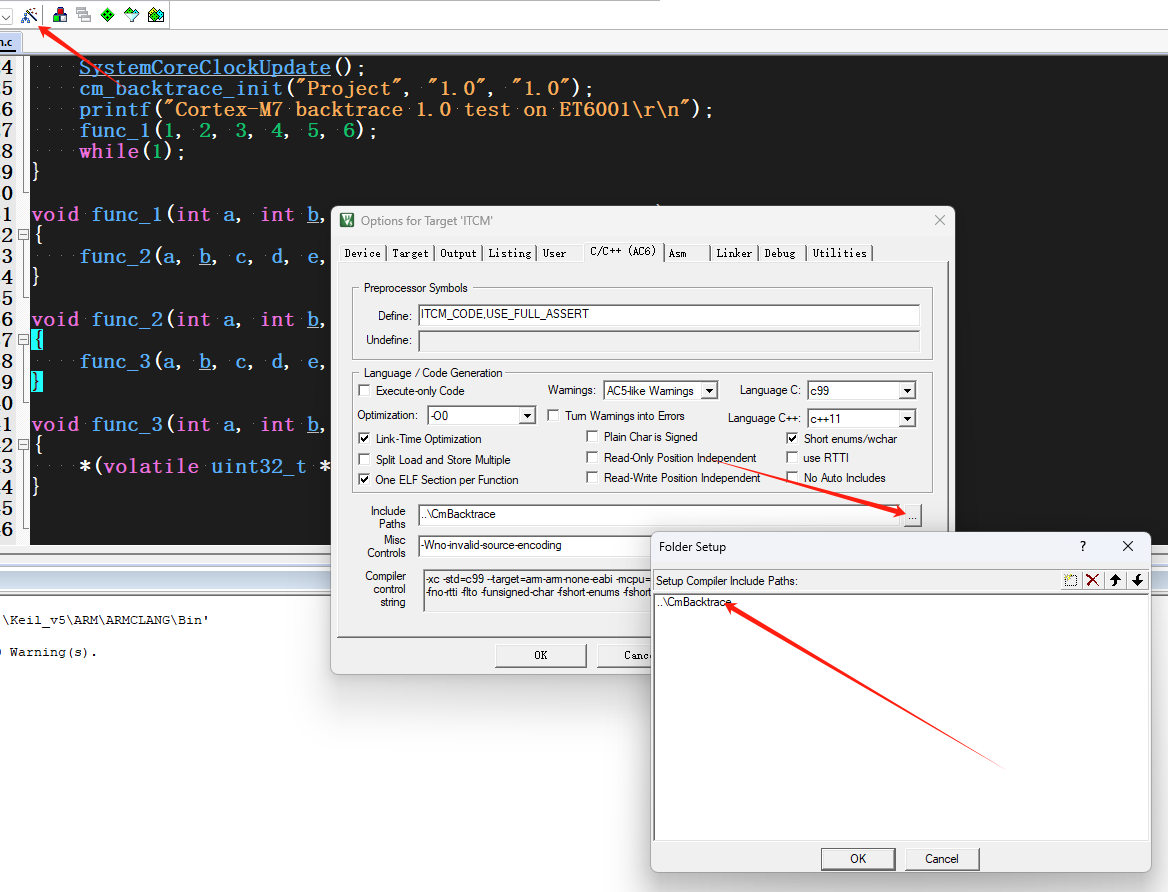The image size is (1168, 892).
Task: Click cm_backtrace_init call in editor
Action: coord(181,89)
